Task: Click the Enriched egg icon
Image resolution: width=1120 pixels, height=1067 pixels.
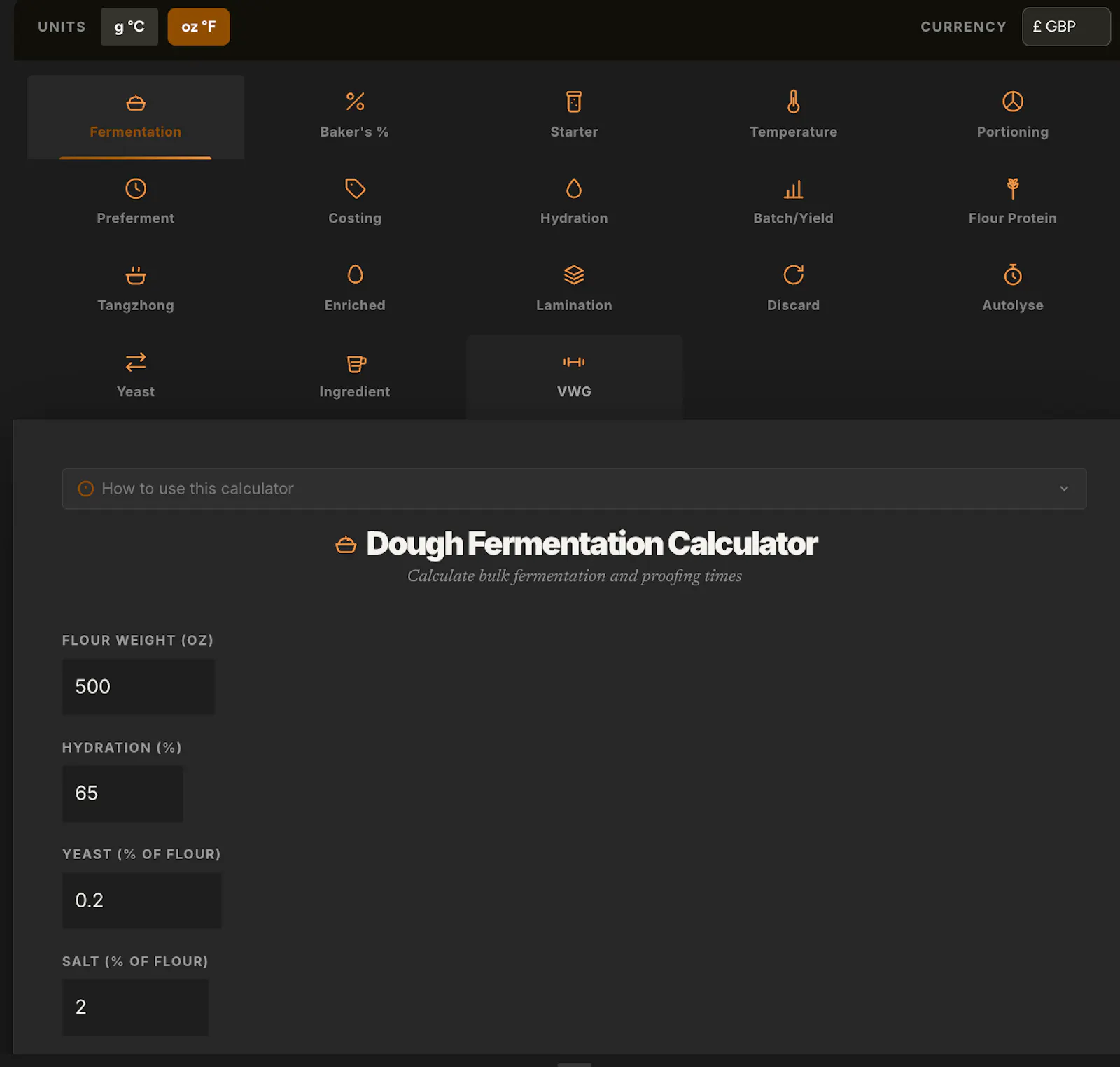Action: 355,274
